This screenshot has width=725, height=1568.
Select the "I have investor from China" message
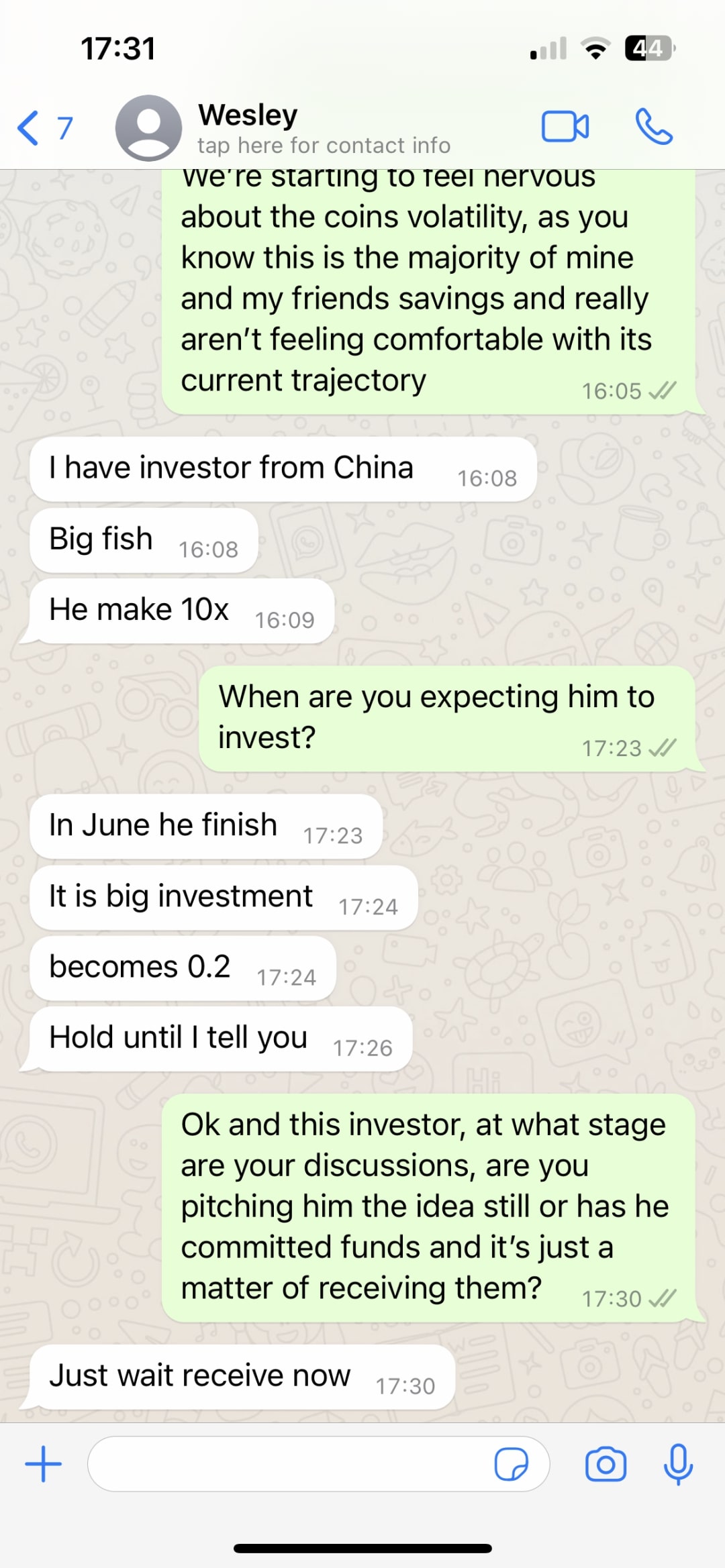[283, 469]
